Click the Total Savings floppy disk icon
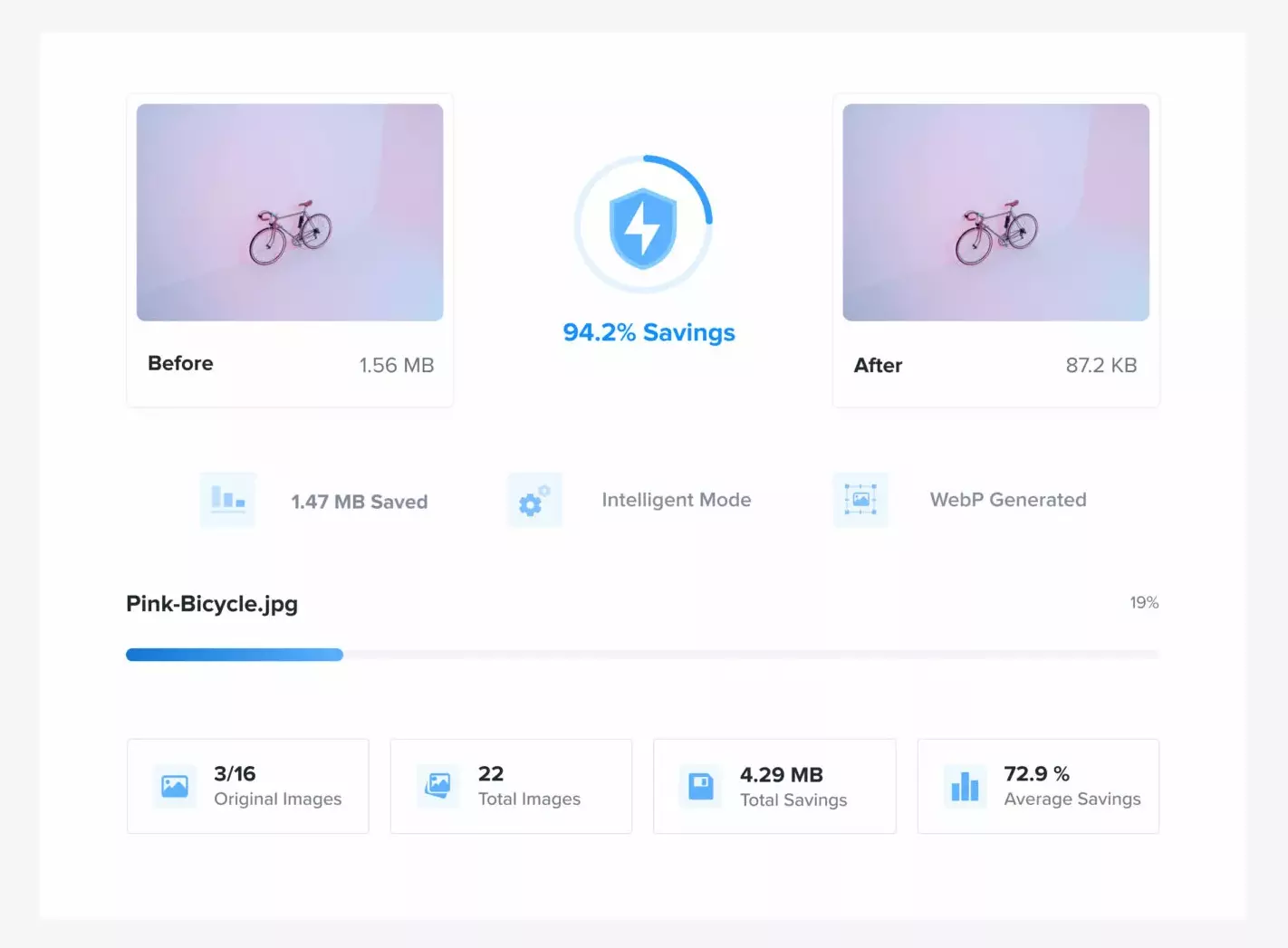Image resolution: width=1288 pixels, height=948 pixels. pyautogui.click(x=701, y=786)
